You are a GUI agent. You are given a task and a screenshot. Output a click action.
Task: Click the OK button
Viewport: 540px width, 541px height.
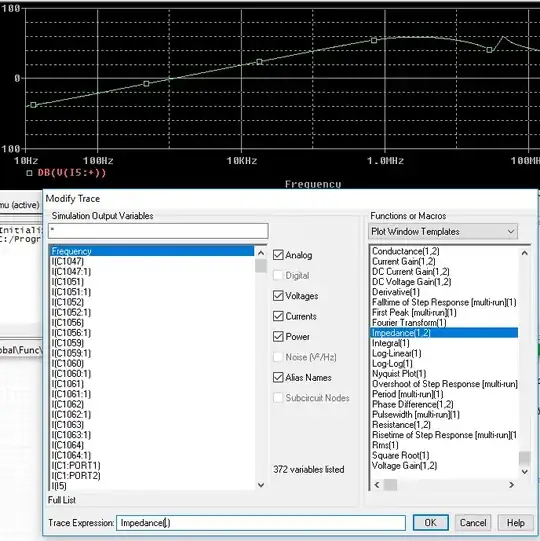point(430,523)
